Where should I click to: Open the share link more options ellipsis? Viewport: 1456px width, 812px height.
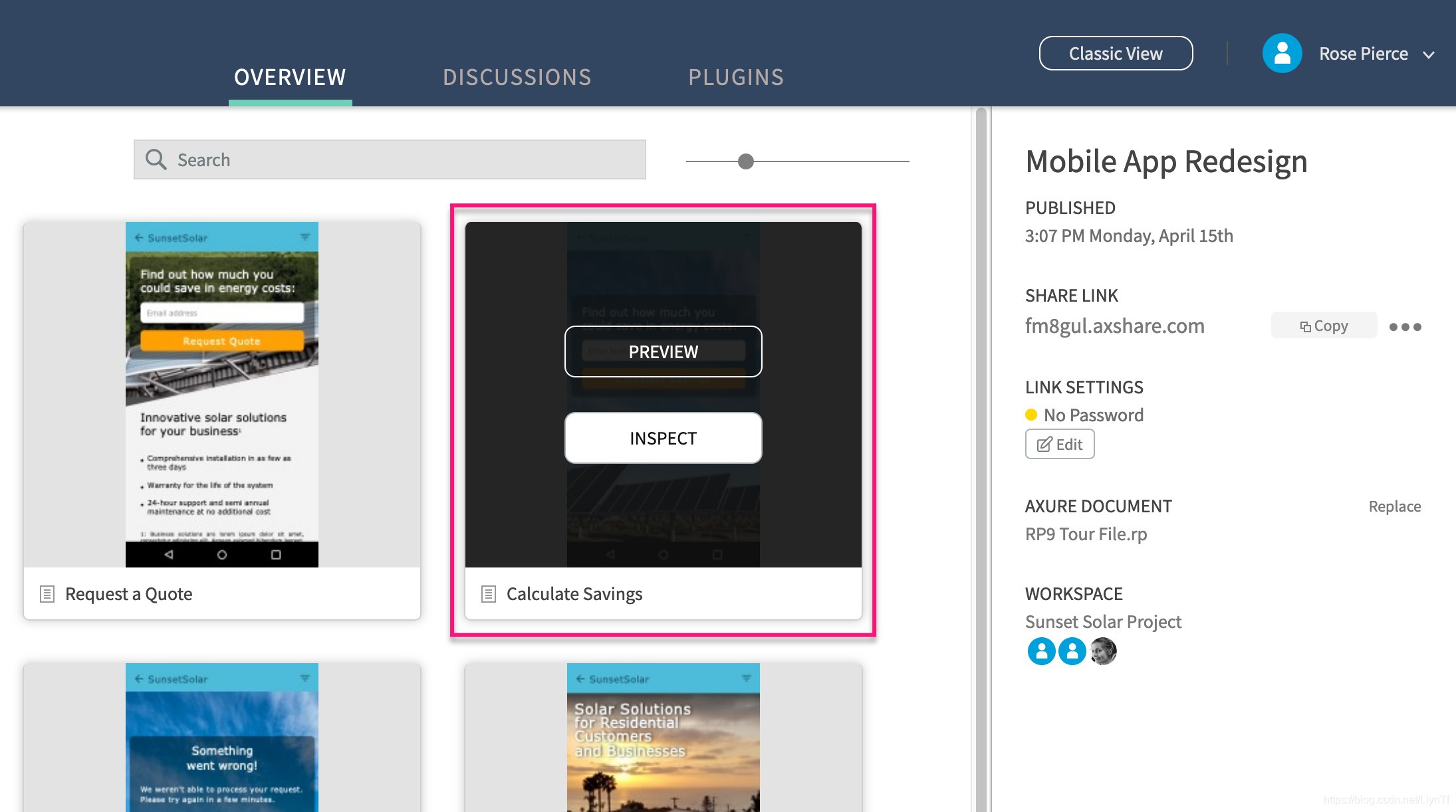pyautogui.click(x=1405, y=327)
